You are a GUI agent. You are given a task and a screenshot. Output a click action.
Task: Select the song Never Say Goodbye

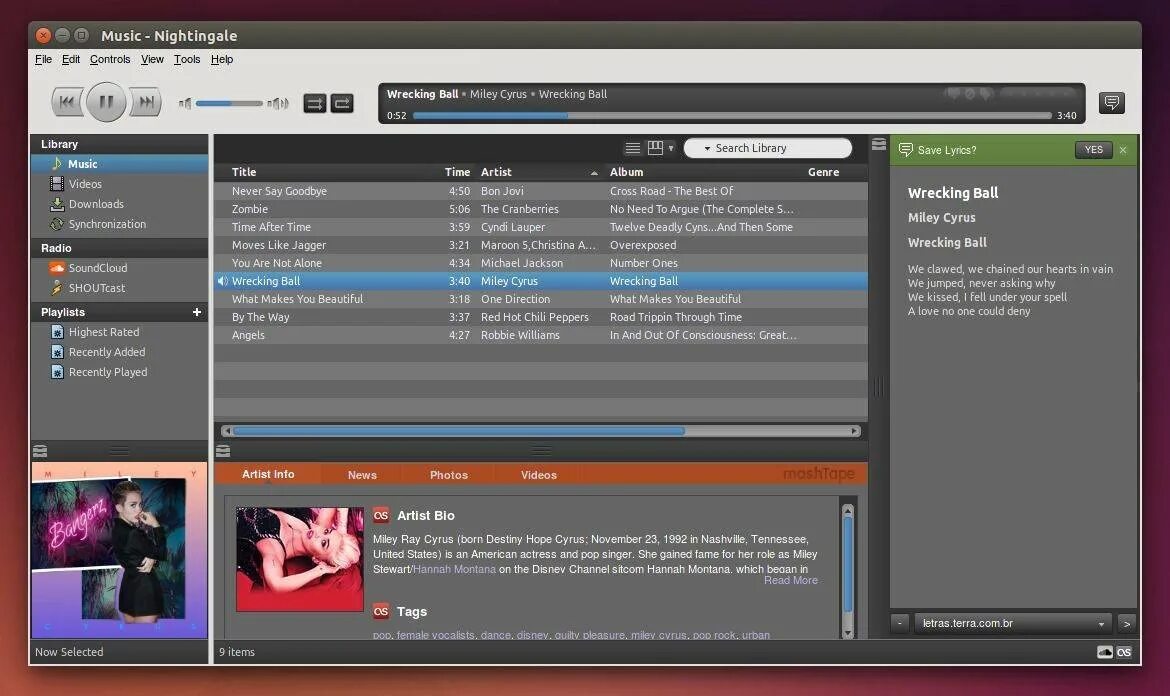tap(540, 191)
